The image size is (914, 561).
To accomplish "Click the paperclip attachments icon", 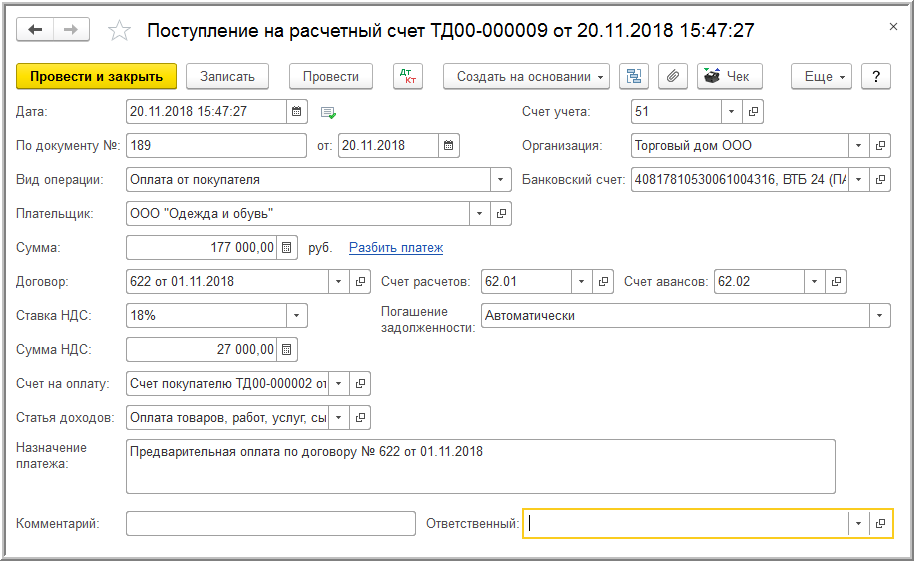I will 673,77.
